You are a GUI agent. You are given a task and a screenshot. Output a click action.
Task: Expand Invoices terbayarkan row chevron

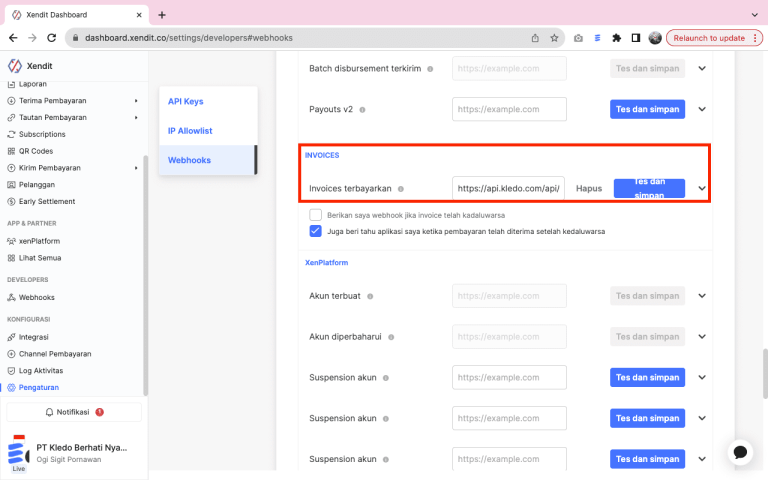pos(702,188)
